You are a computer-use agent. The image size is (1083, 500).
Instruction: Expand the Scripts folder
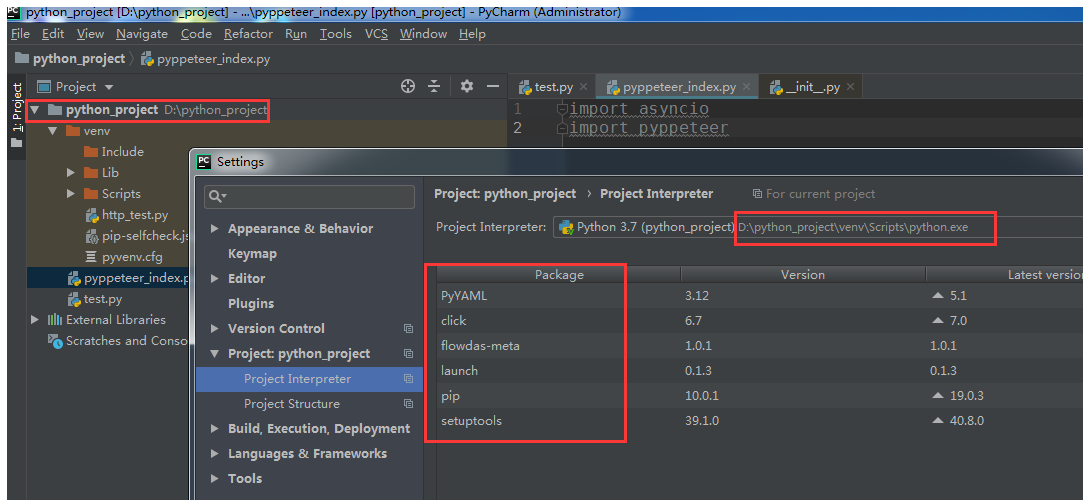[70, 194]
